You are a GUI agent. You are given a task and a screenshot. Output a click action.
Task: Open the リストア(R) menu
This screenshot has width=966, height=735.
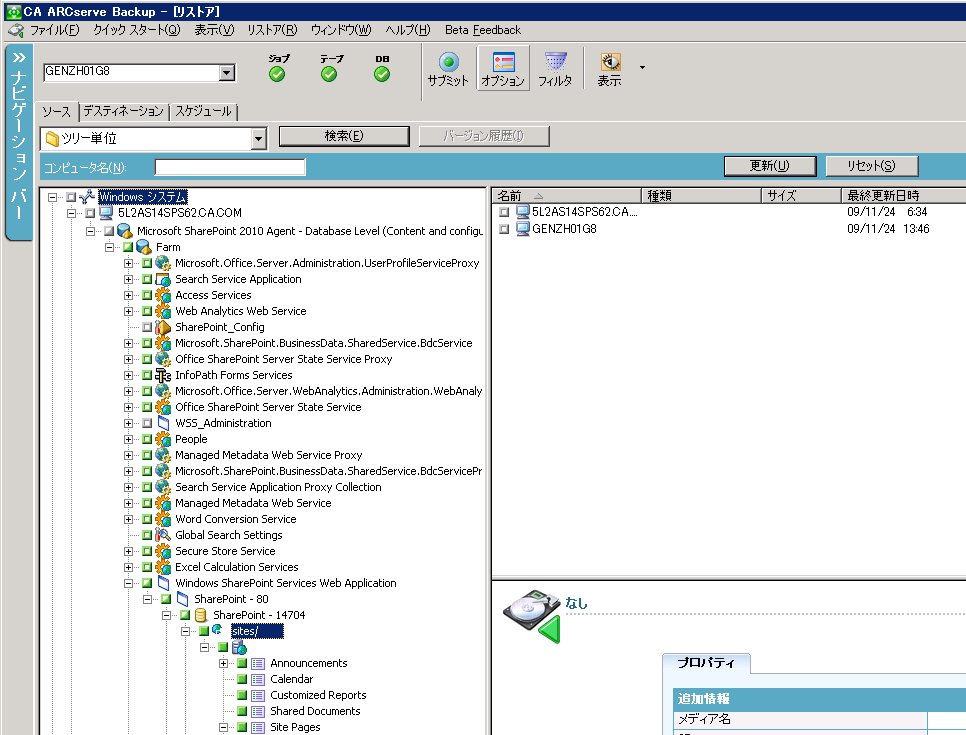[x=272, y=30]
